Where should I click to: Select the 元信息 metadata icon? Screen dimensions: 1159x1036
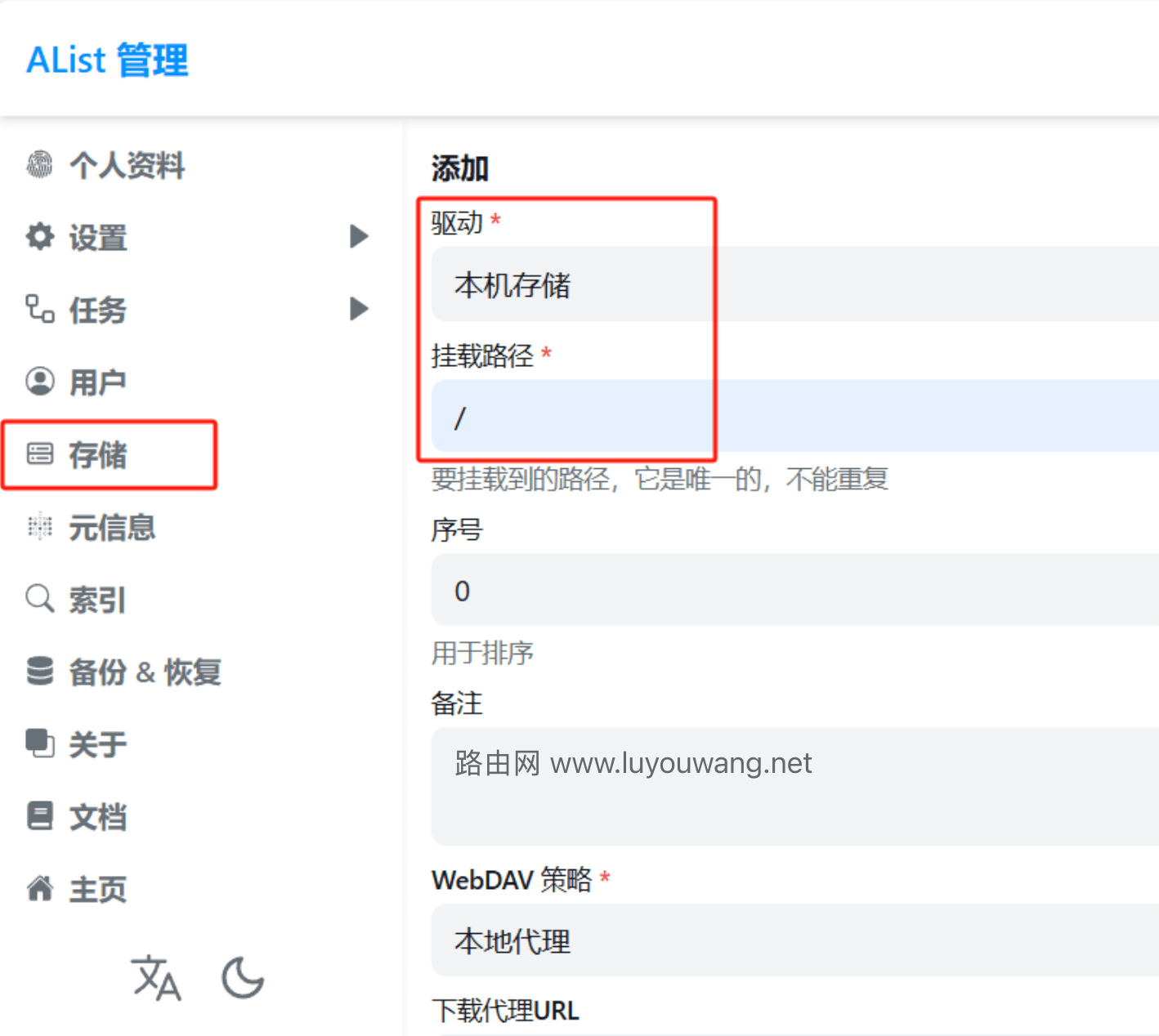[40, 527]
